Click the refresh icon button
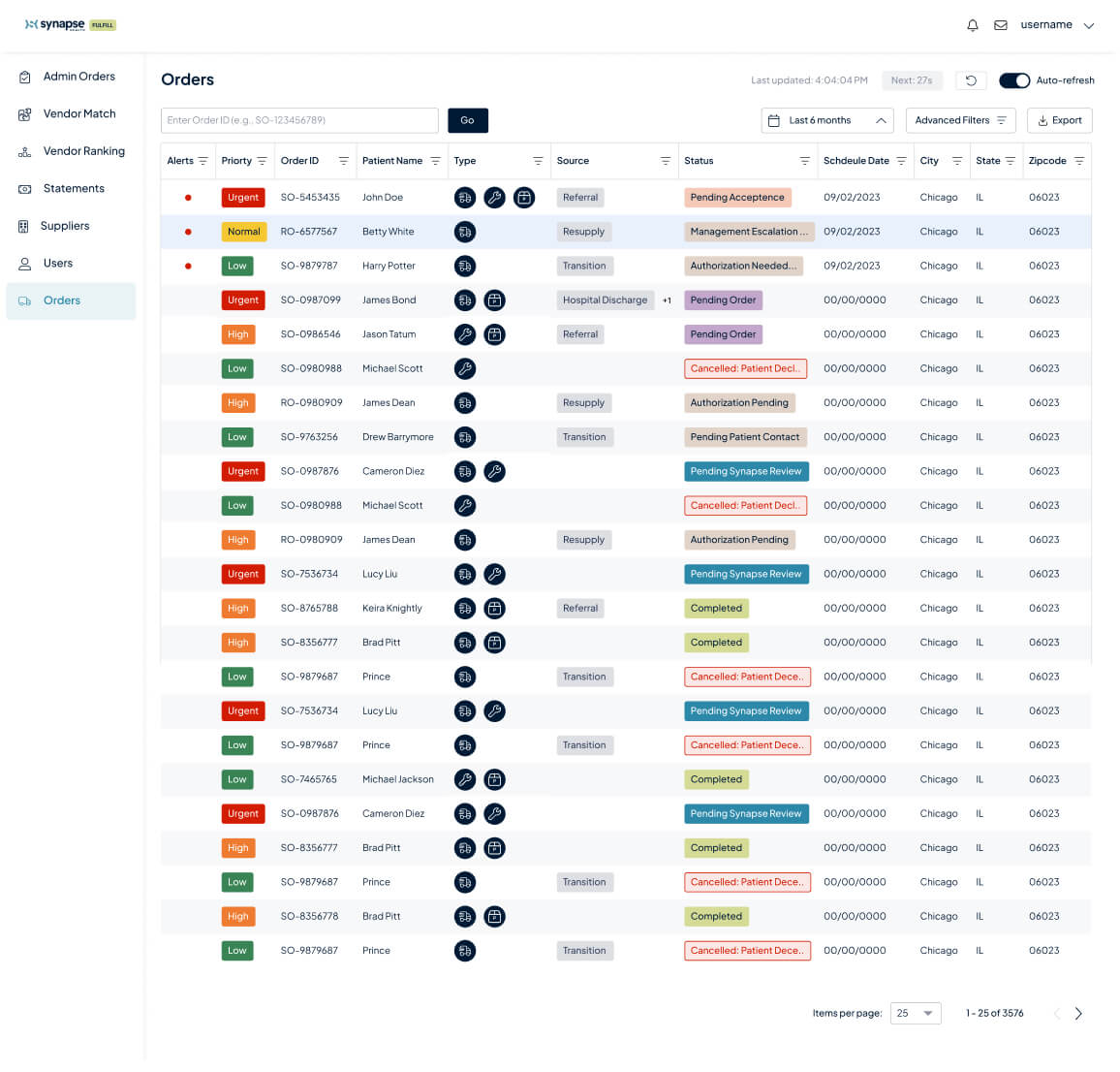 pyautogui.click(x=971, y=80)
